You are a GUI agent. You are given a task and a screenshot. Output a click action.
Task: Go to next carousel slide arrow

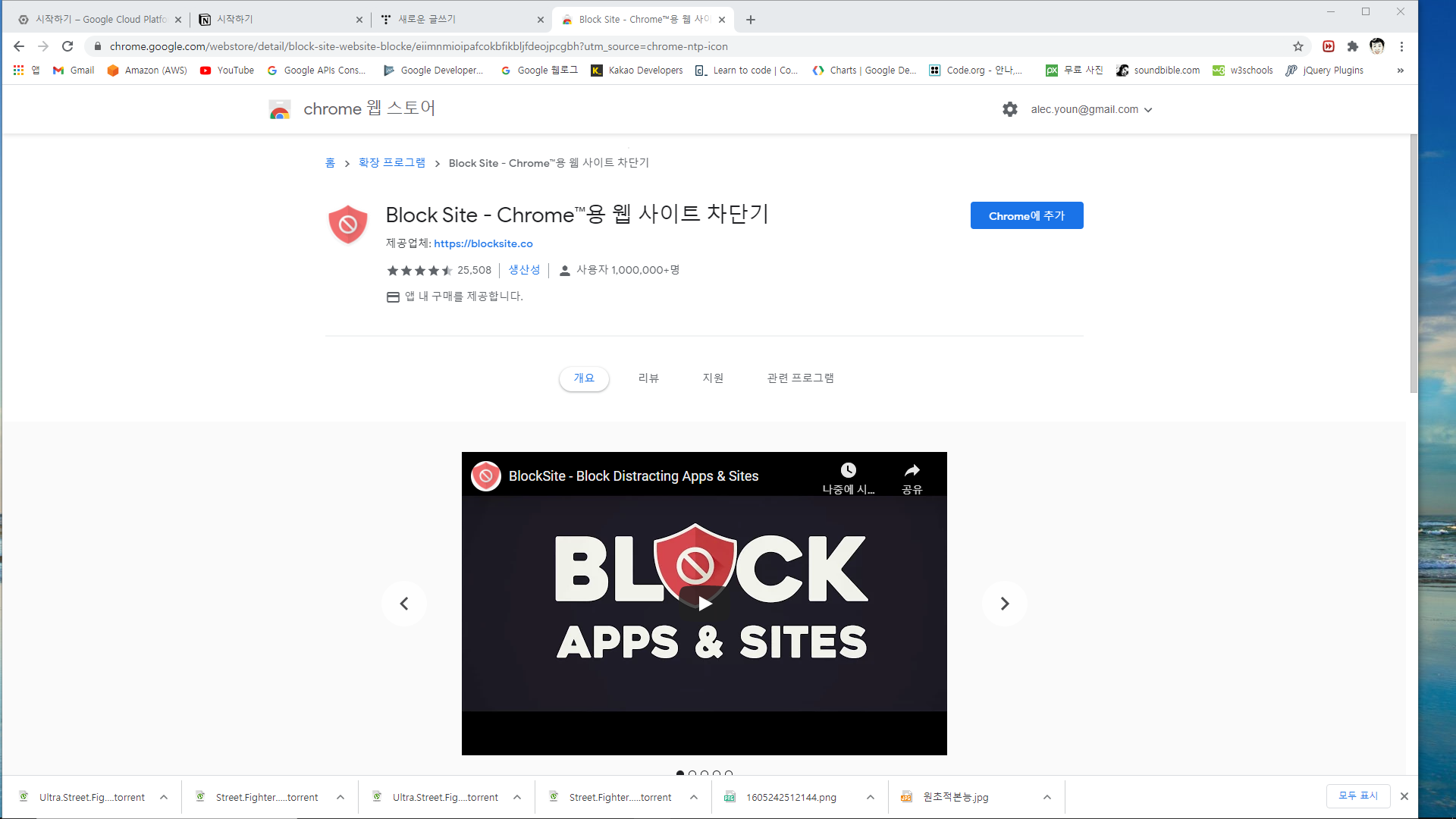pos(1004,604)
